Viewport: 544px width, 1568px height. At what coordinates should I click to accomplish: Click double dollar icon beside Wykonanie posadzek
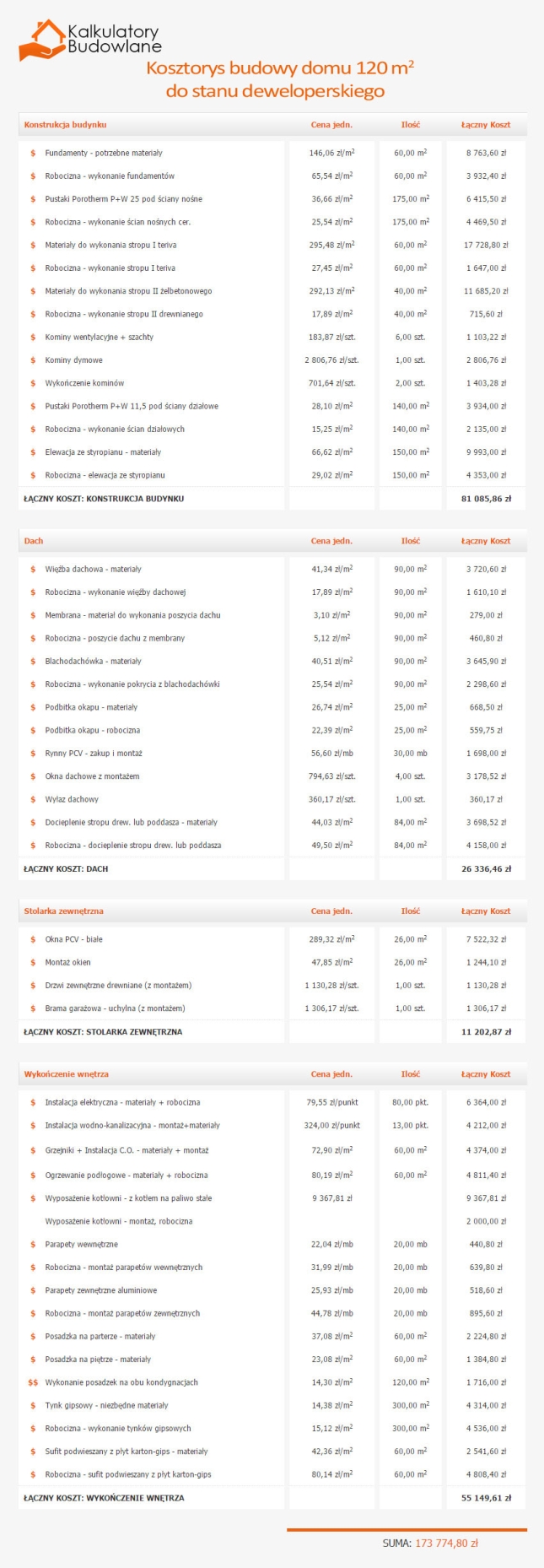[x=33, y=1382]
